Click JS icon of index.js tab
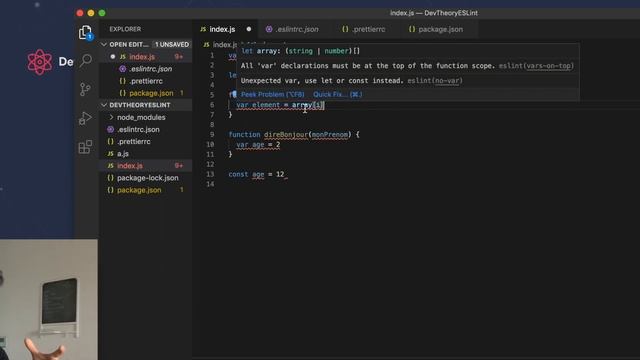Screen dimensions: 640x360 click(203, 29)
